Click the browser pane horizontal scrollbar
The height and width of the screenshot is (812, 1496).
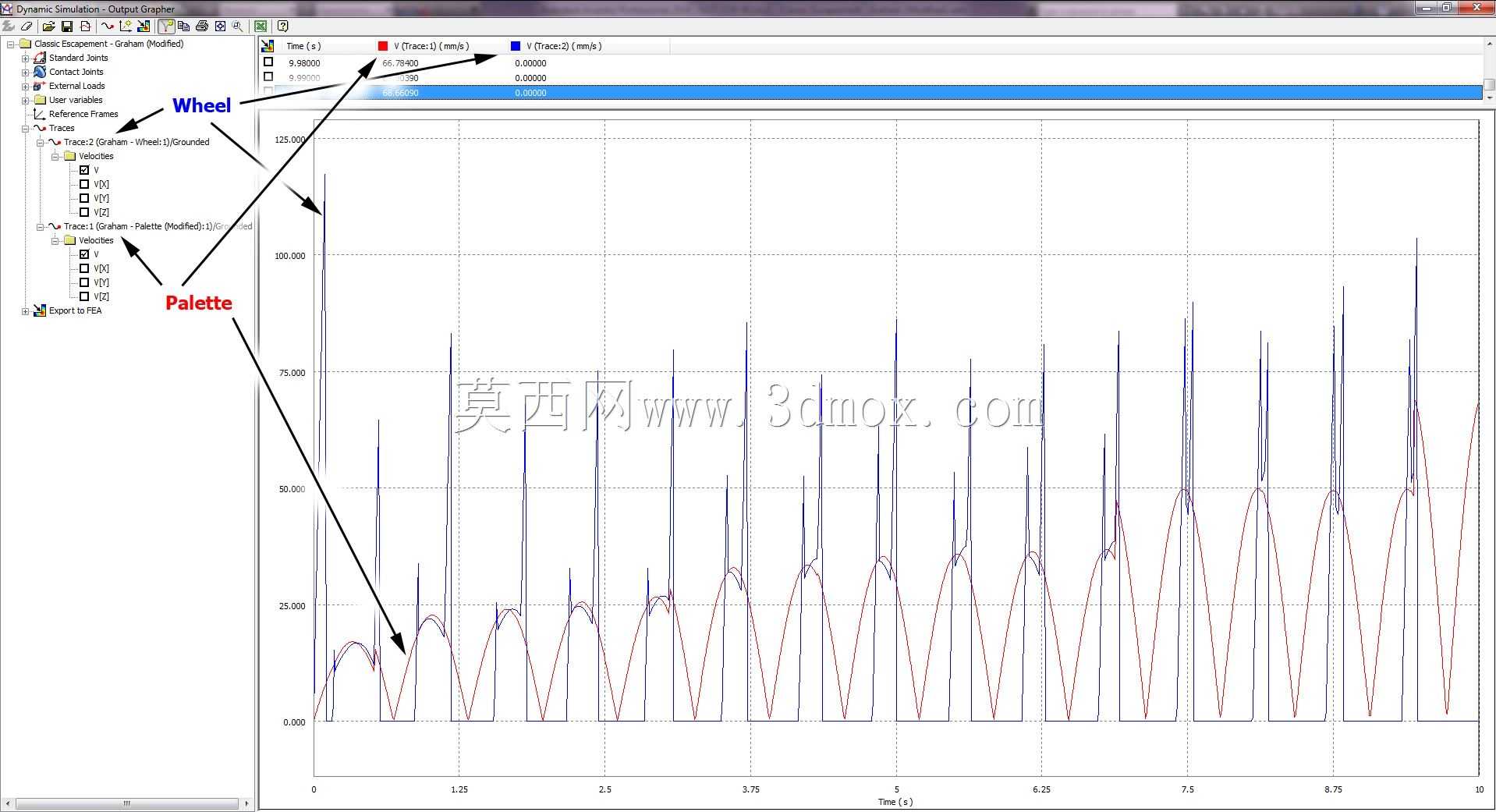pos(126,803)
